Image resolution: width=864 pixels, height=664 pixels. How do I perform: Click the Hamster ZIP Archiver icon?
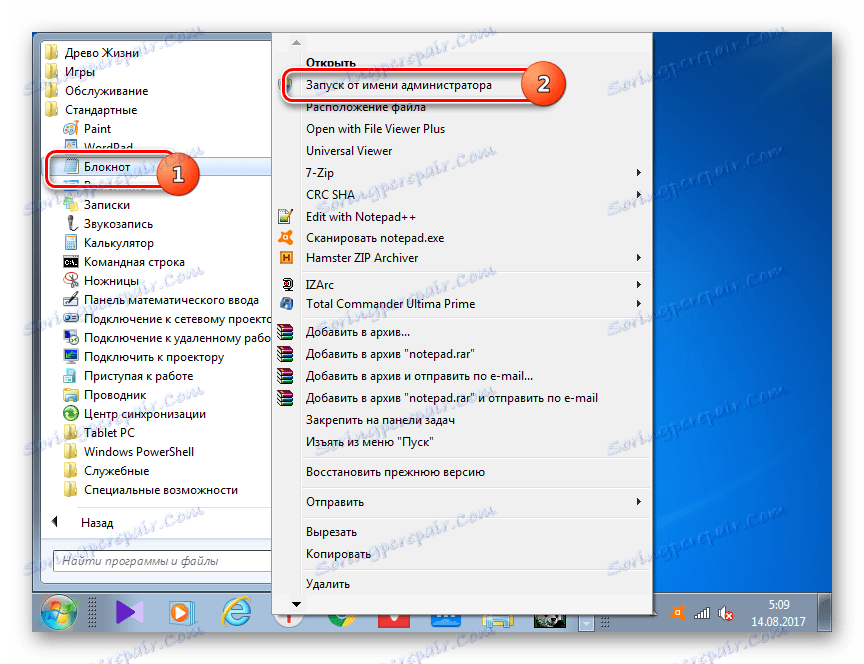[286, 258]
